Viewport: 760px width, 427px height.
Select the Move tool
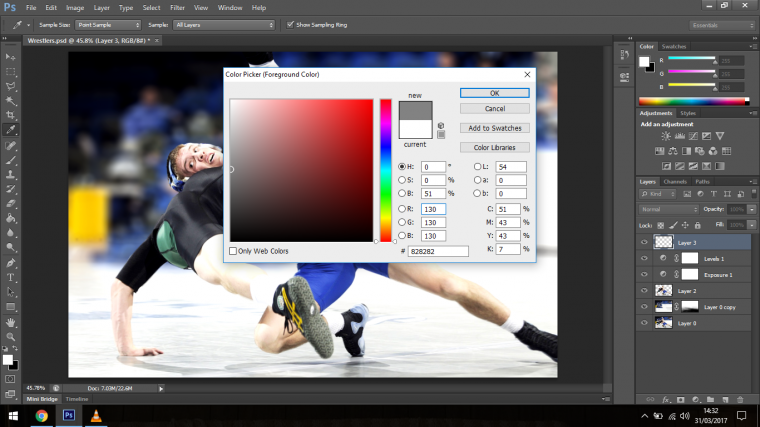[10, 57]
